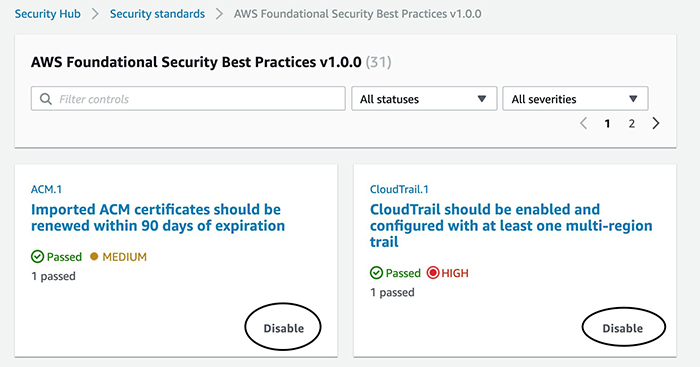Select page 1 of controls
Screen dimensions: 700x367
click(607, 124)
